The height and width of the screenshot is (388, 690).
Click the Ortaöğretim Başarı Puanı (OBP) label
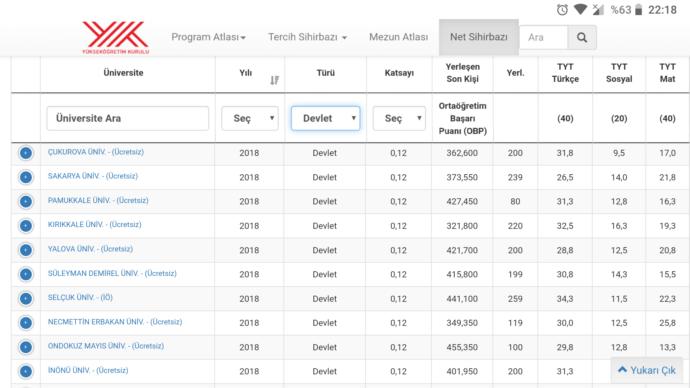point(462,118)
